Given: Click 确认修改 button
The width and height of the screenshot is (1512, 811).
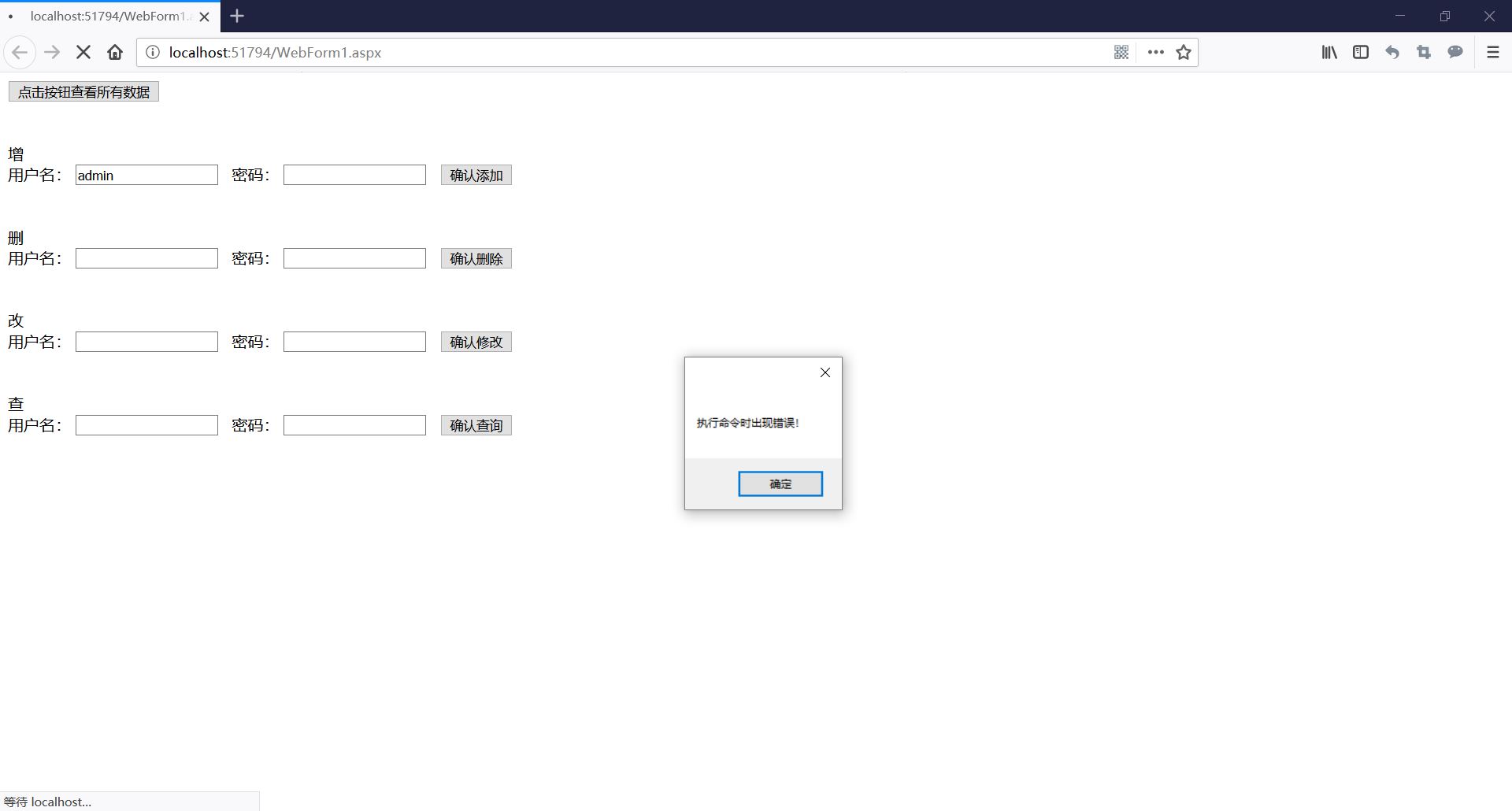Looking at the screenshot, I should 476,342.
